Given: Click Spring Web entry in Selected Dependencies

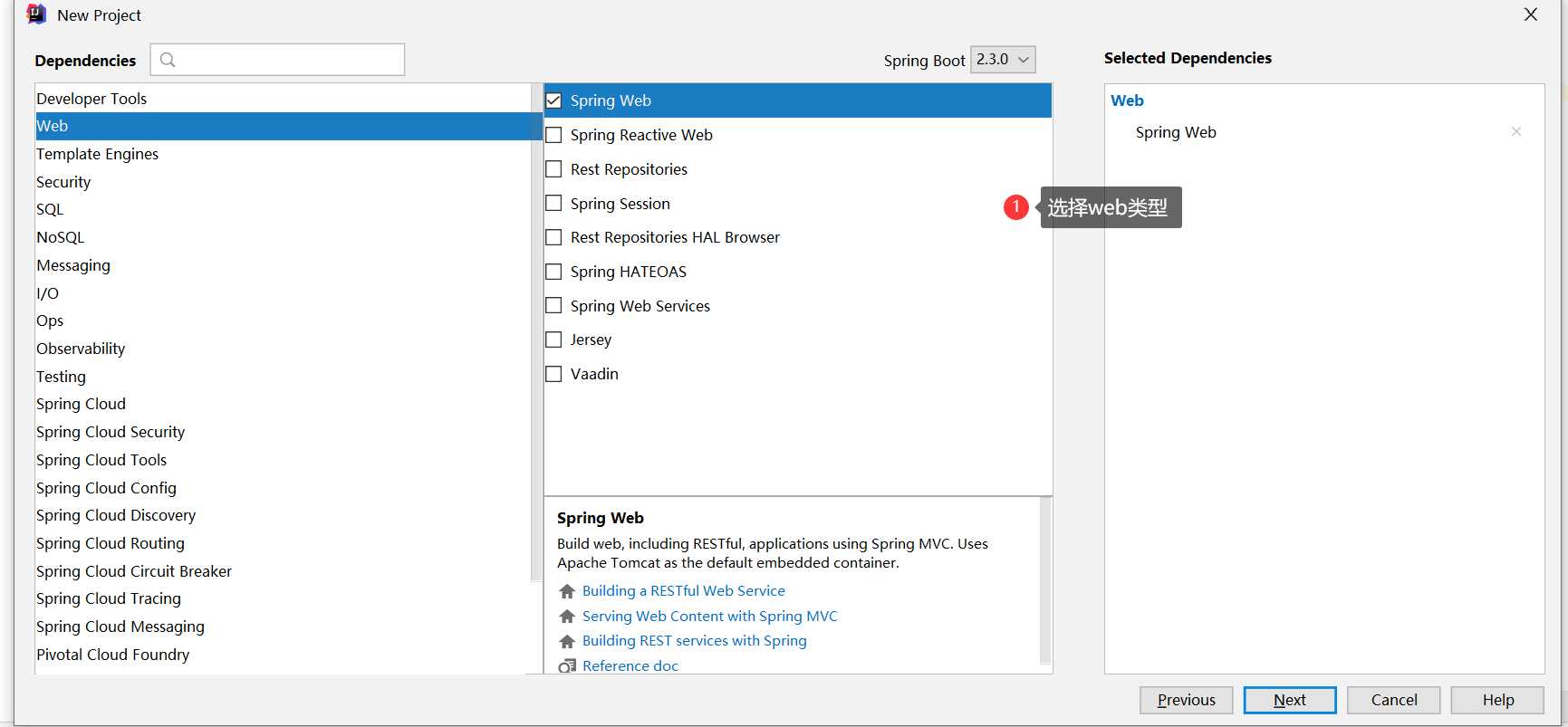Looking at the screenshot, I should [1176, 132].
